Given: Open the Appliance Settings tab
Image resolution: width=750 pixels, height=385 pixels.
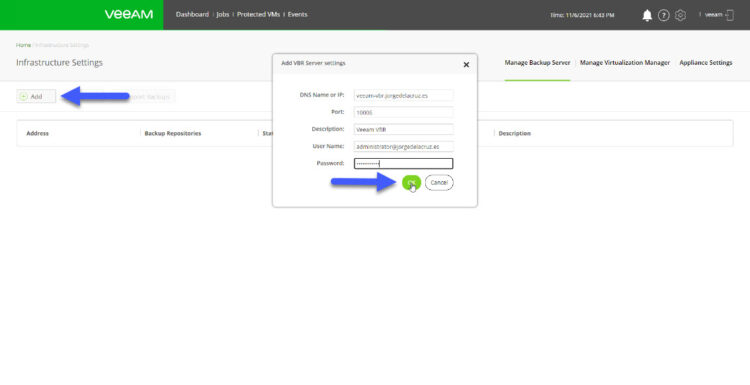Looking at the screenshot, I should pos(706,63).
